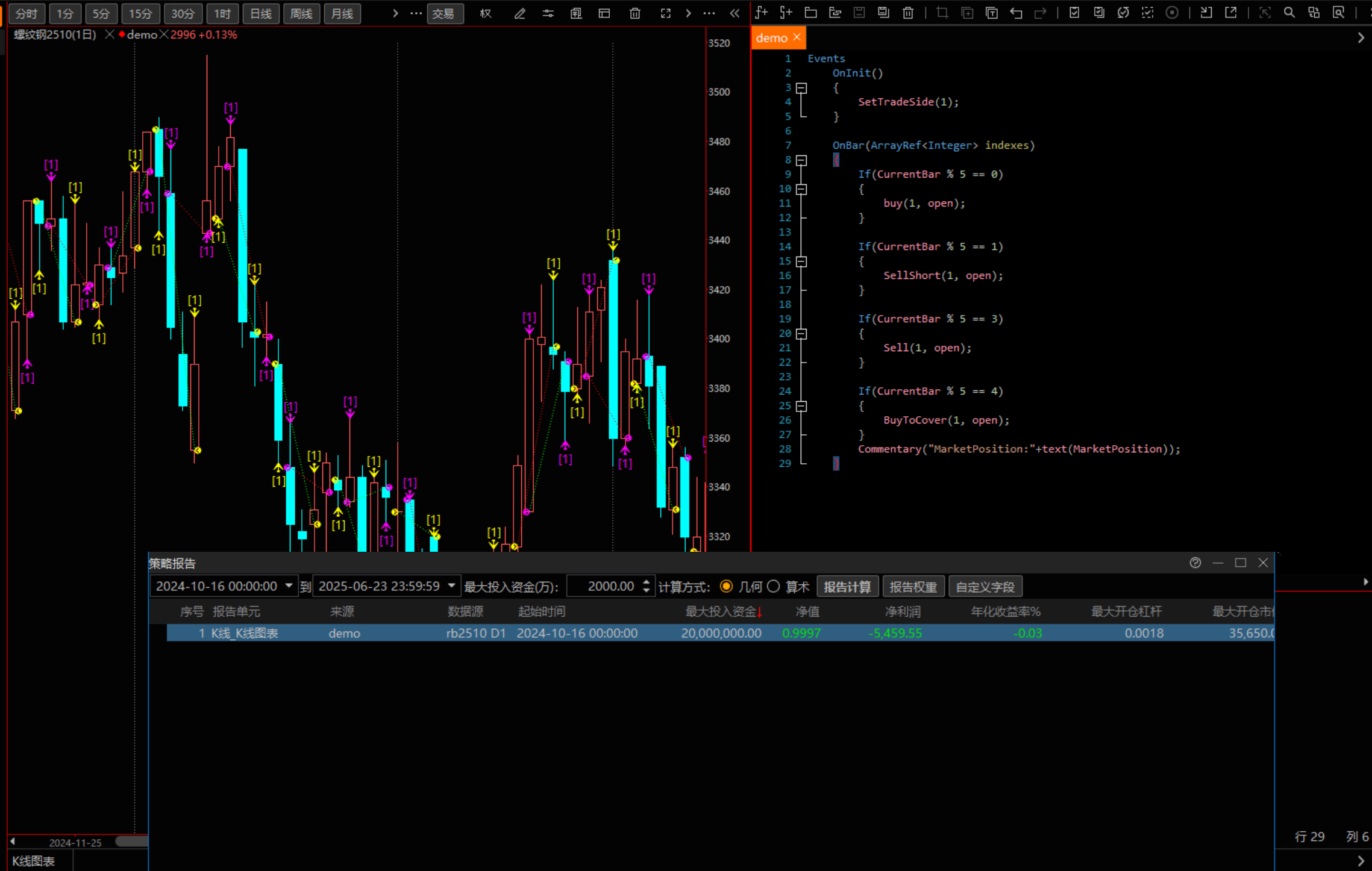Click new strategy S+ icon

click(x=786, y=13)
